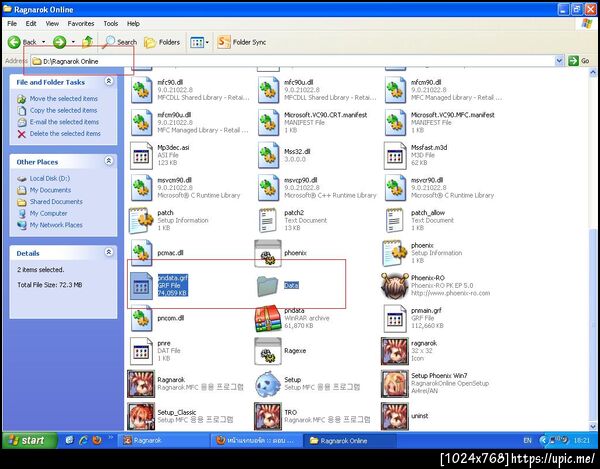This screenshot has width=600, height=469.
Task: Select the Setup_Classic application icon
Action: [141, 416]
